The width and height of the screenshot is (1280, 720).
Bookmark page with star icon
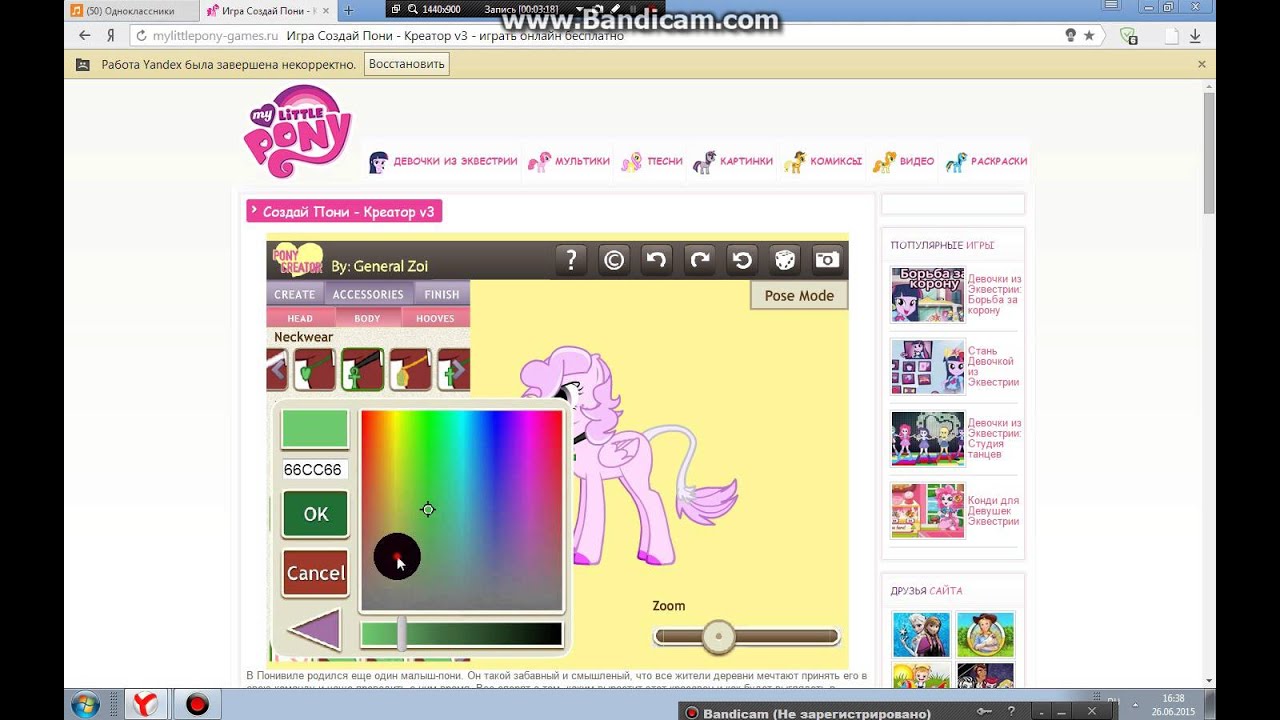click(x=1089, y=35)
